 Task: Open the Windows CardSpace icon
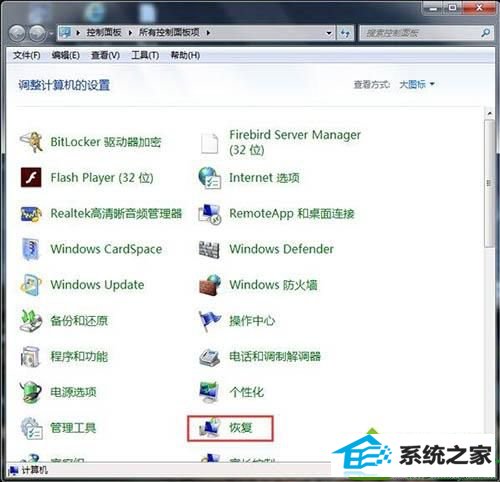pos(31,249)
